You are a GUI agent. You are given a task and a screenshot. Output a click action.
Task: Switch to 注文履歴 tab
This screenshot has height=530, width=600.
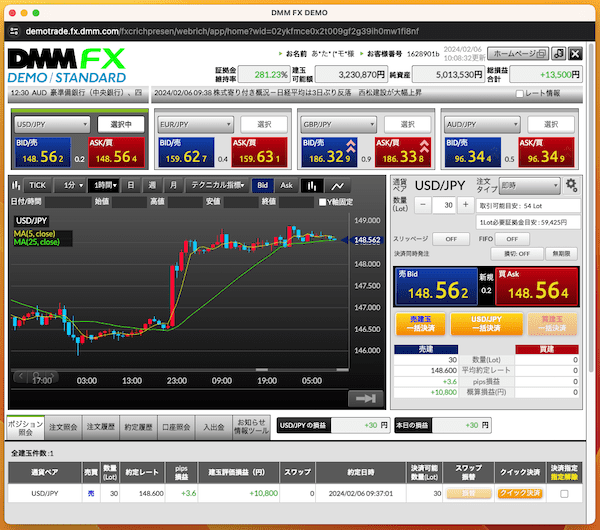click(x=101, y=427)
